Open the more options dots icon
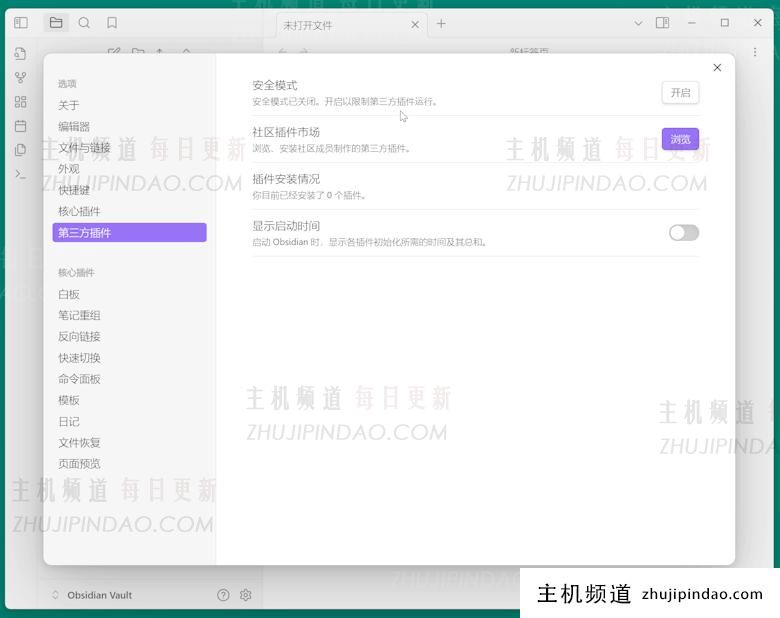 coord(755,52)
